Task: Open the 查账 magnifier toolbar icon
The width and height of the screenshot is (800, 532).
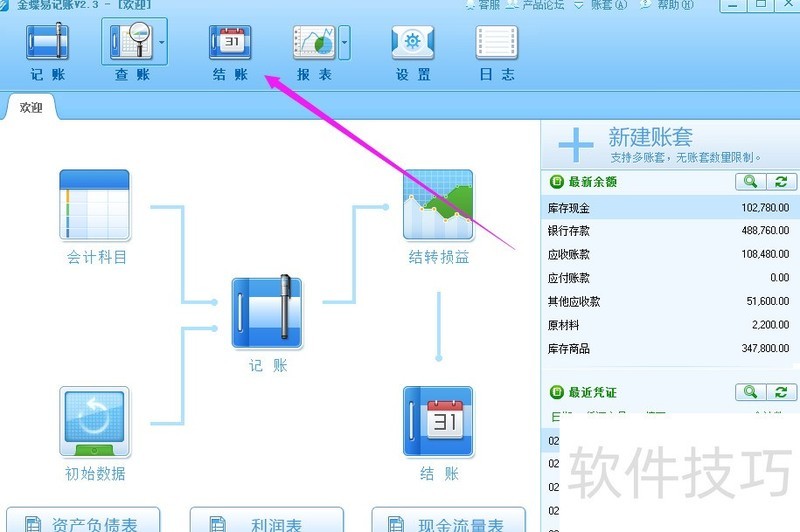Action: point(131,41)
